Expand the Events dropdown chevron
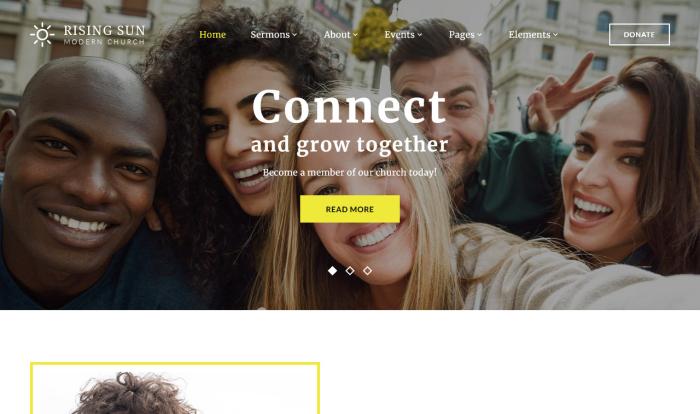Screen dimensions: 700x414 click(x=420, y=35)
